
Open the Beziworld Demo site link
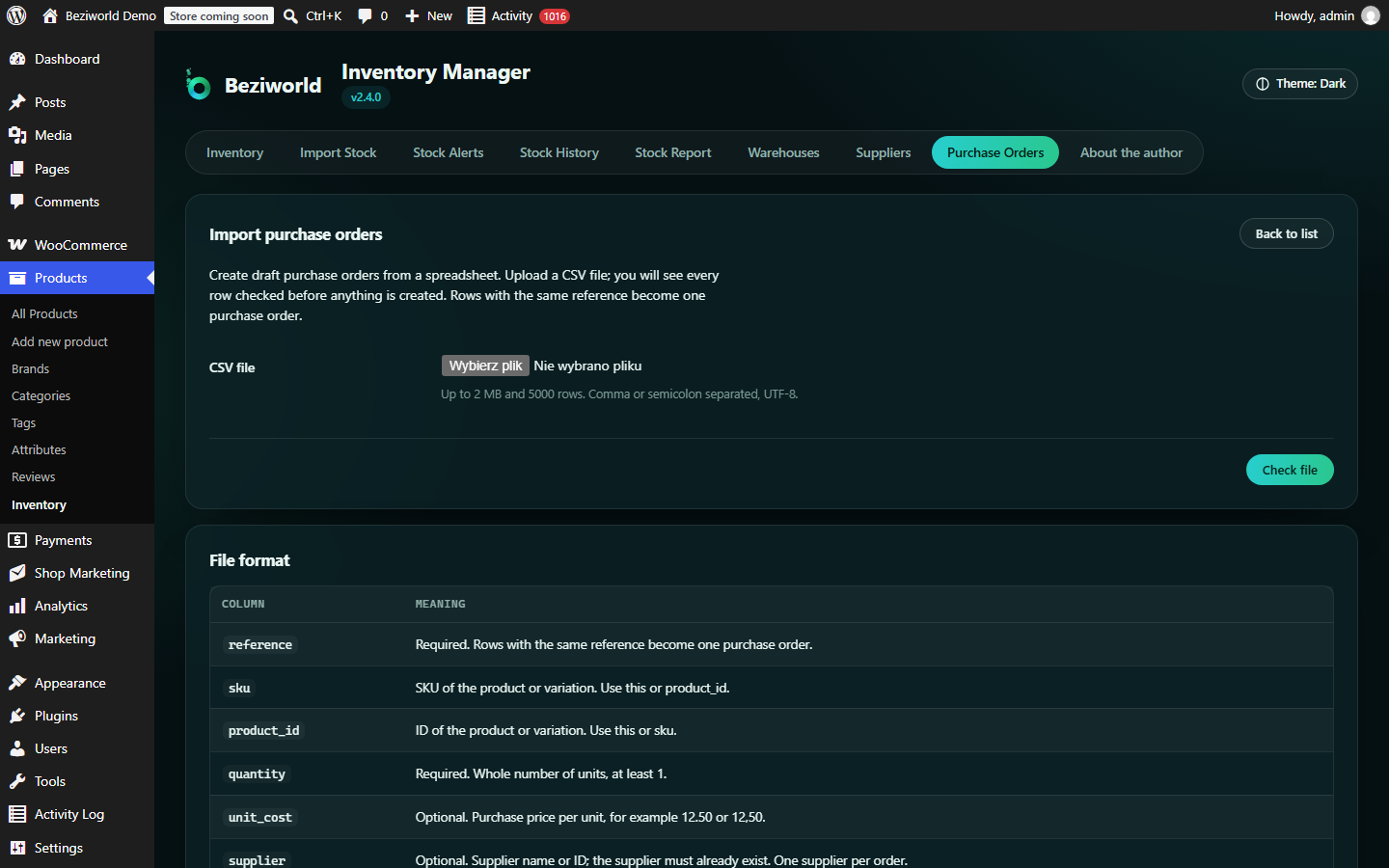point(98,15)
